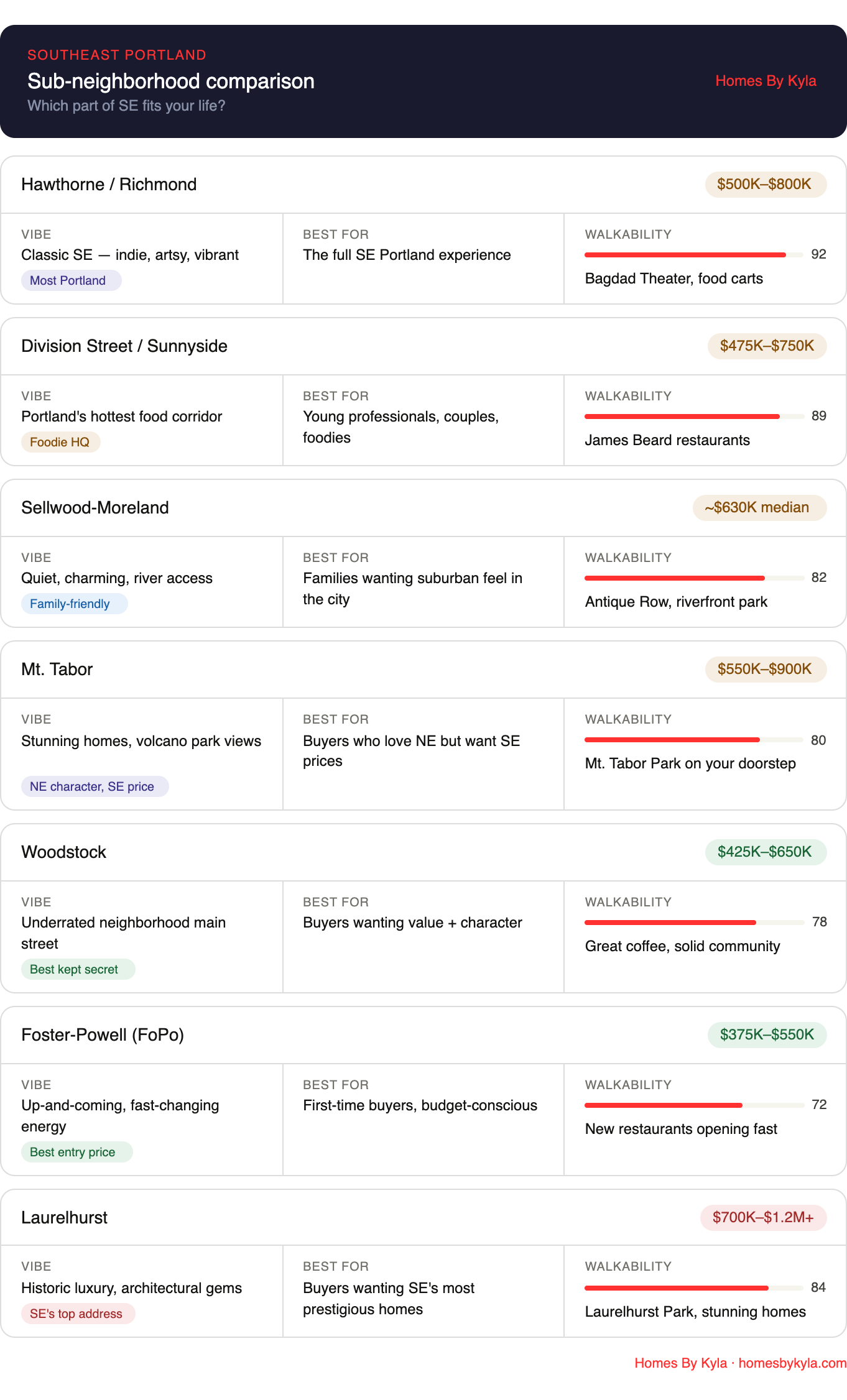Click the SE's top address tag
847x1400 pixels.
pyautogui.click(x=78, y=1314)
